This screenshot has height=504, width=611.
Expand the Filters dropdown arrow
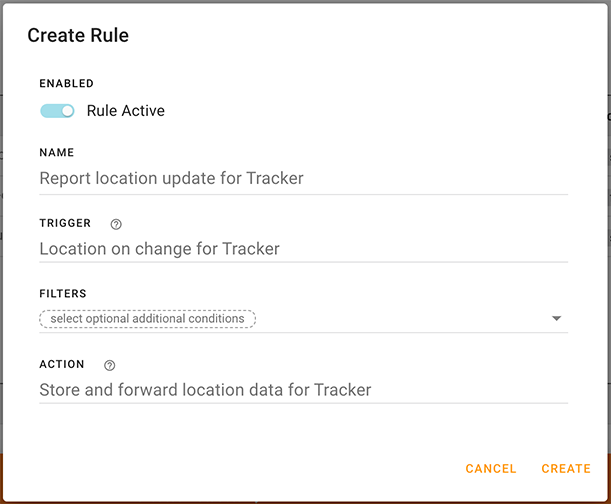[x=557, y=319]
